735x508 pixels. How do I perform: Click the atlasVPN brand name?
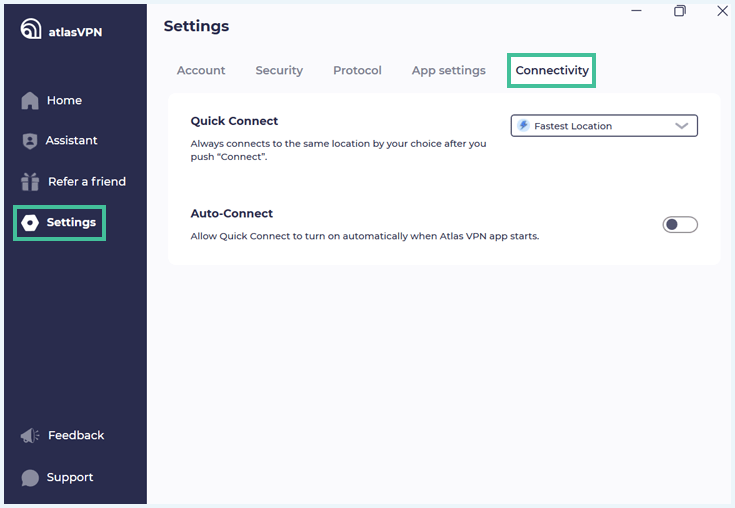point(75,32)
